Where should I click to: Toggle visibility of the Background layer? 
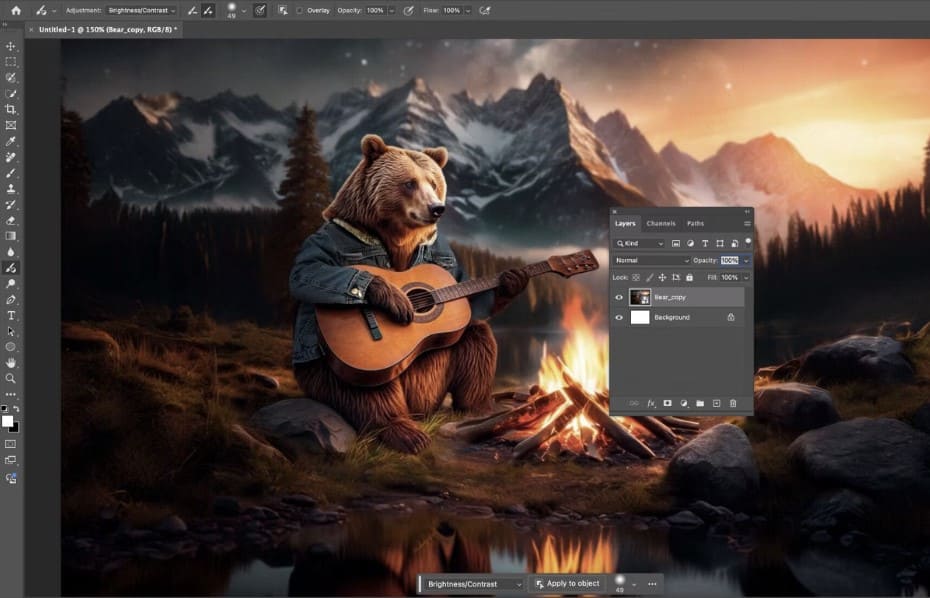point(619,317)
